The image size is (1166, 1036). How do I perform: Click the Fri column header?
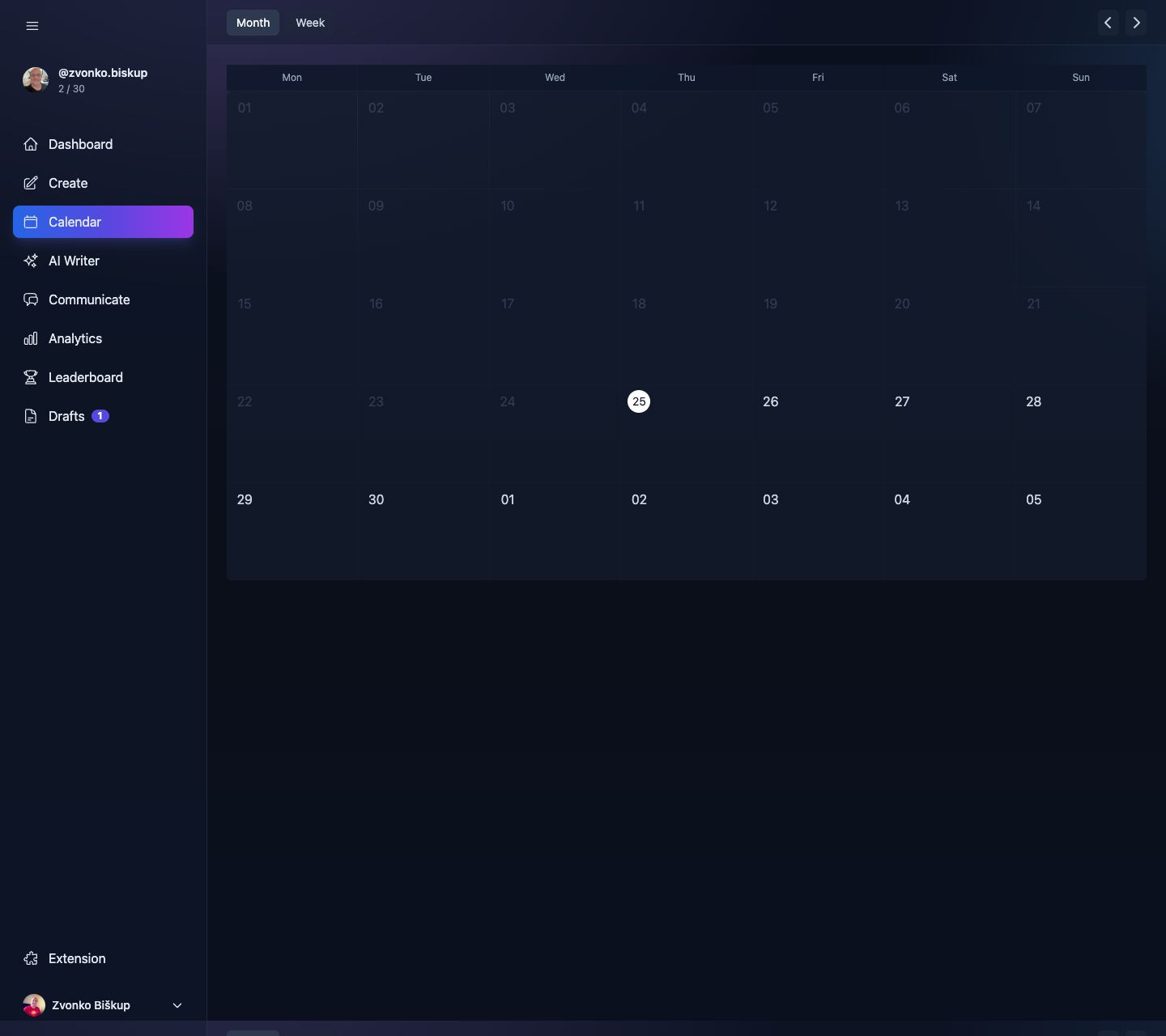pyautogui.click(x=818, y=78)
